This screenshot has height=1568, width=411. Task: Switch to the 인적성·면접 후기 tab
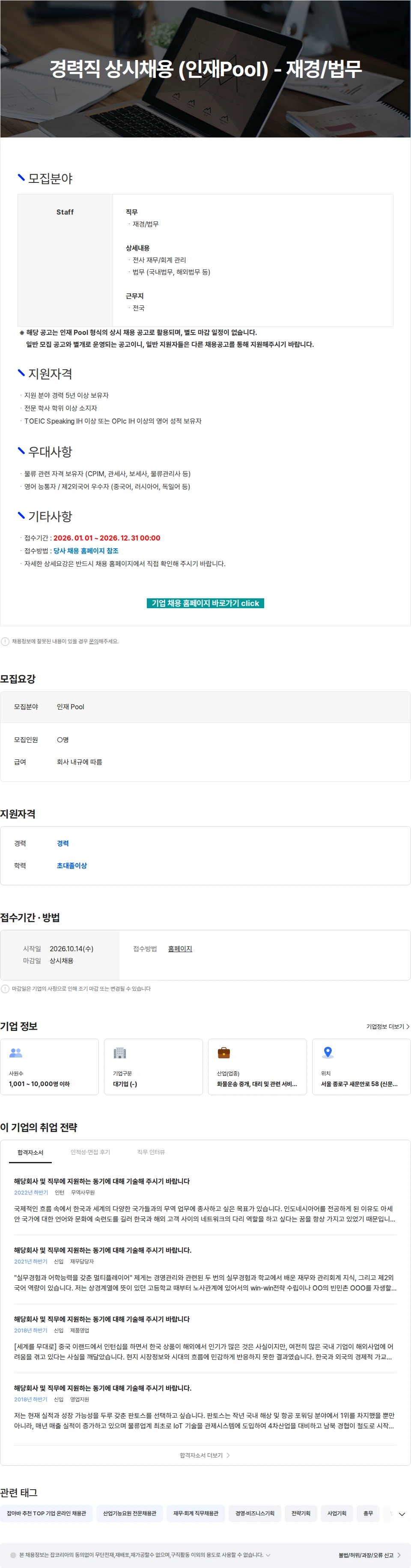(x=90, y=1152)
